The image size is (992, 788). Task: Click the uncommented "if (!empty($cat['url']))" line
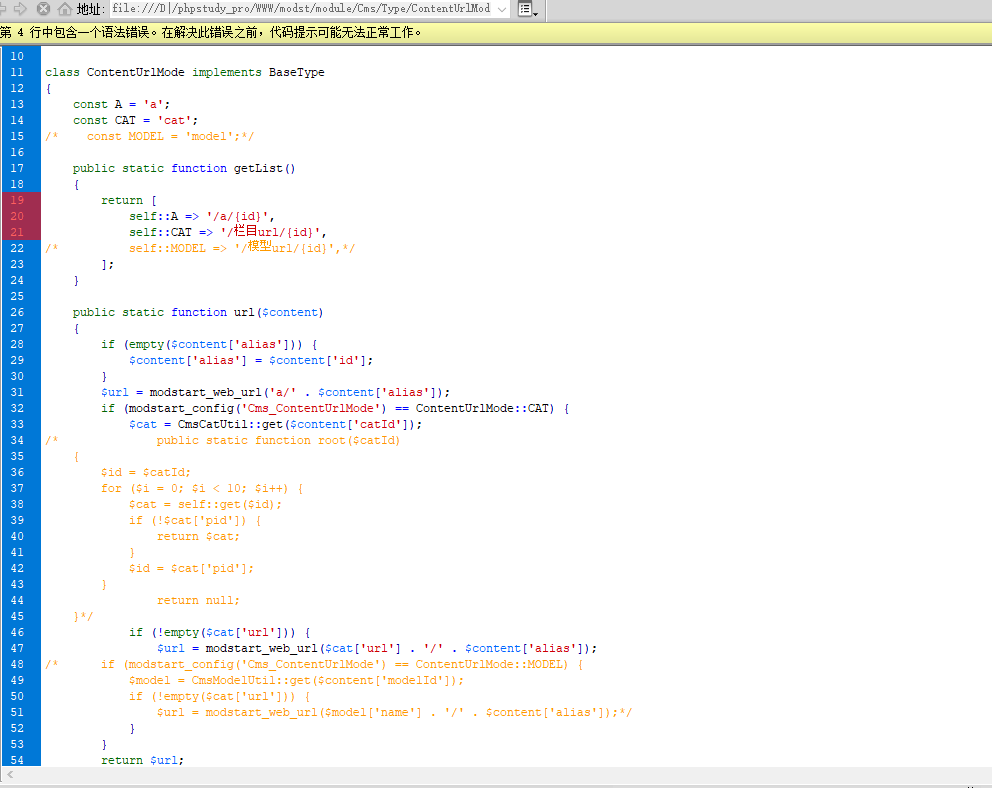point(220,632)
